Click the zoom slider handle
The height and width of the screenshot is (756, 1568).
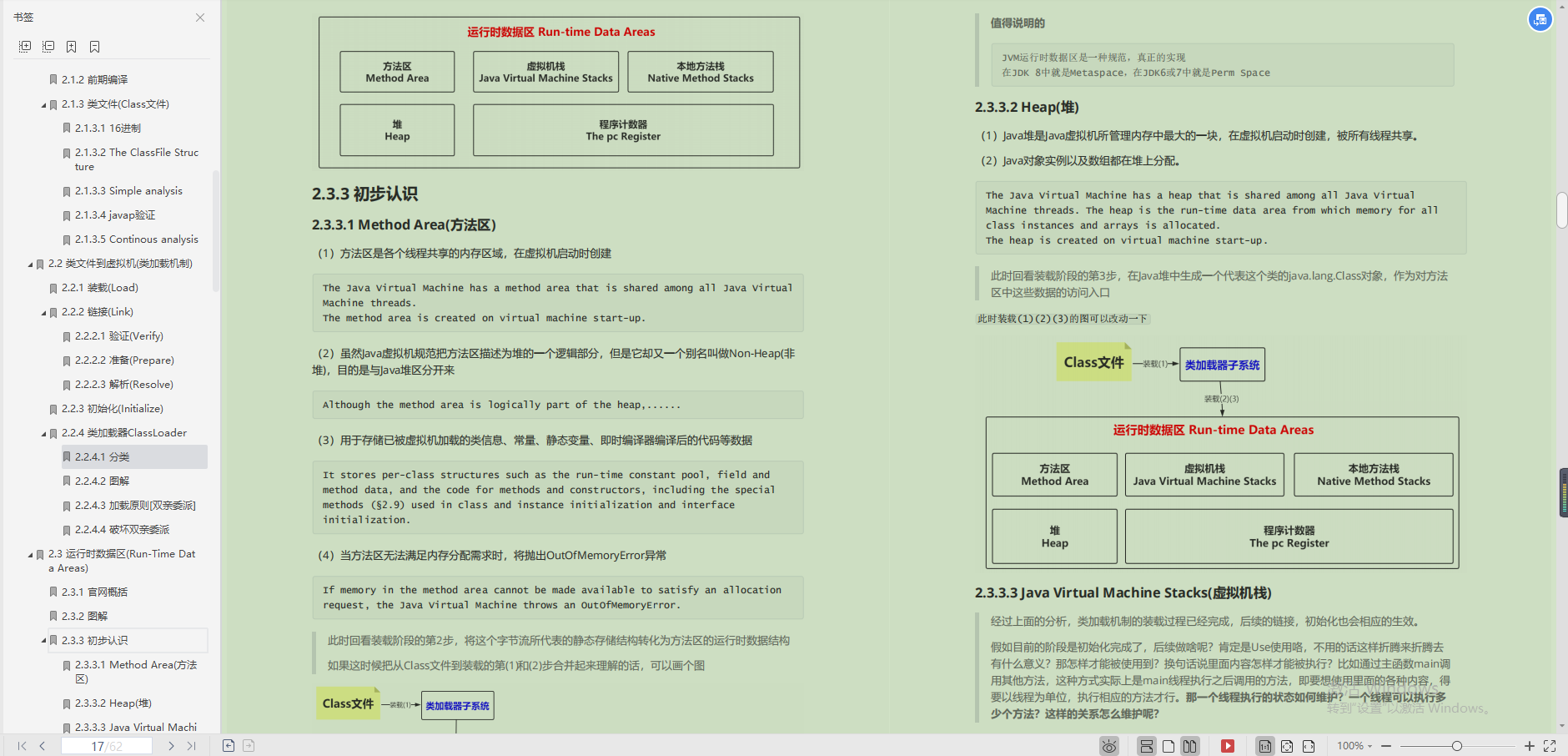1457,746
